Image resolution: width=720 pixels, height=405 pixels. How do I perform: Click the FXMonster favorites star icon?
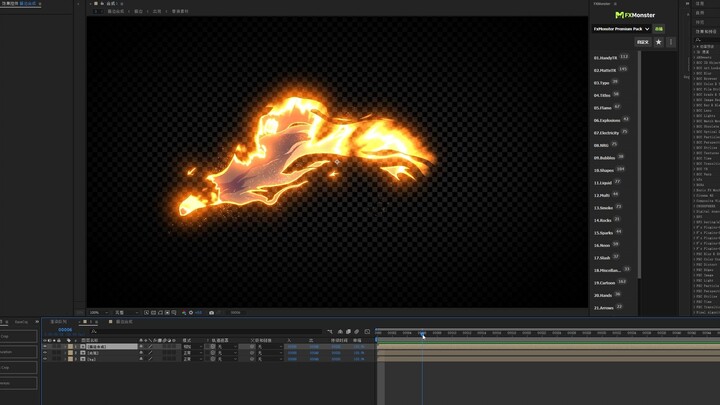click(x=658, y=43)
